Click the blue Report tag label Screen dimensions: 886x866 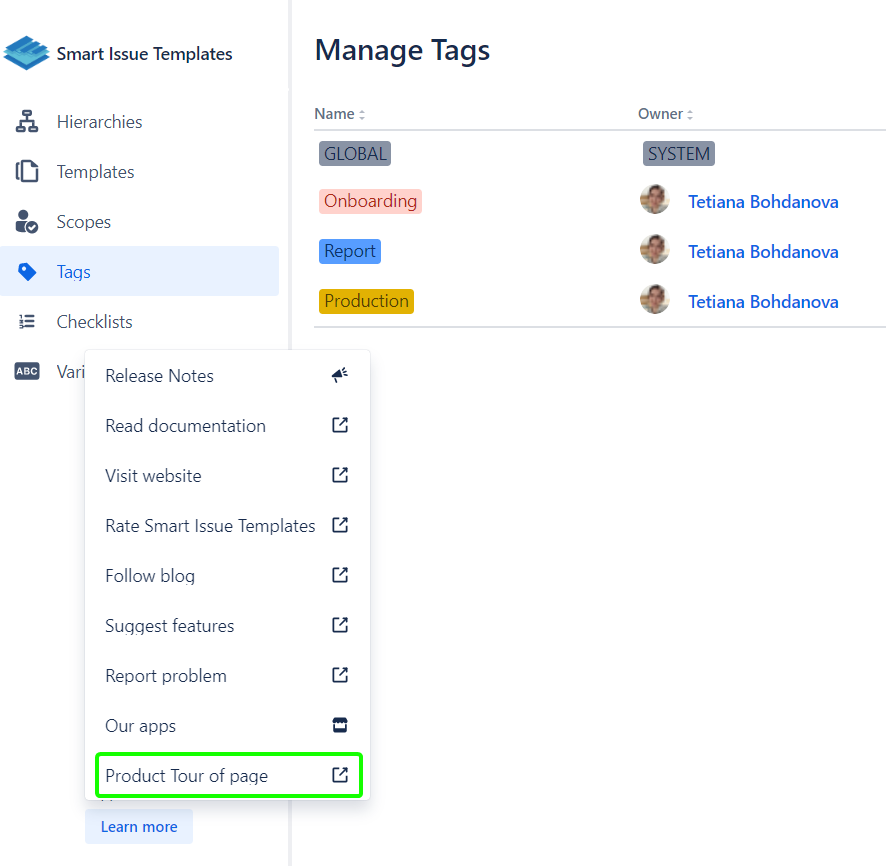coord(350,251)
